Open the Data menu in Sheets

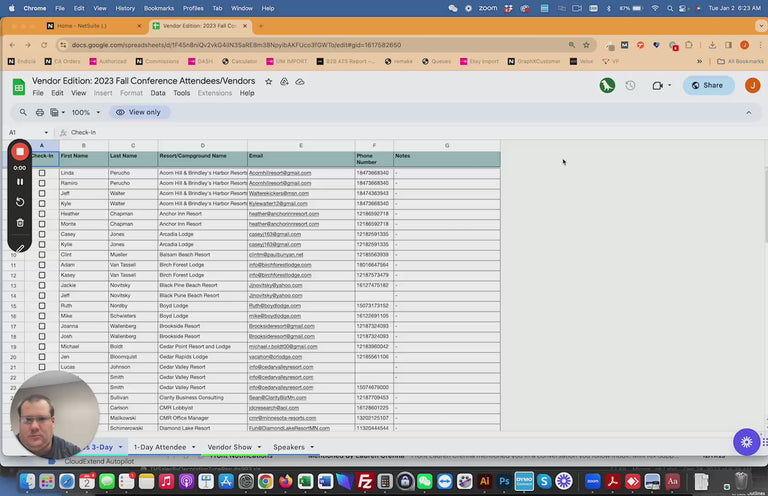(158, 93)
